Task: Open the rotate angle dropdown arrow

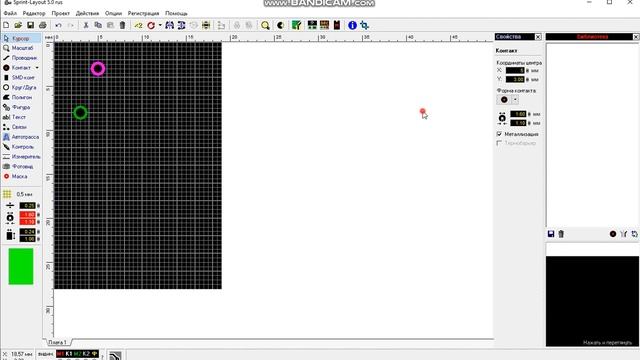Action: coord(160,25)
